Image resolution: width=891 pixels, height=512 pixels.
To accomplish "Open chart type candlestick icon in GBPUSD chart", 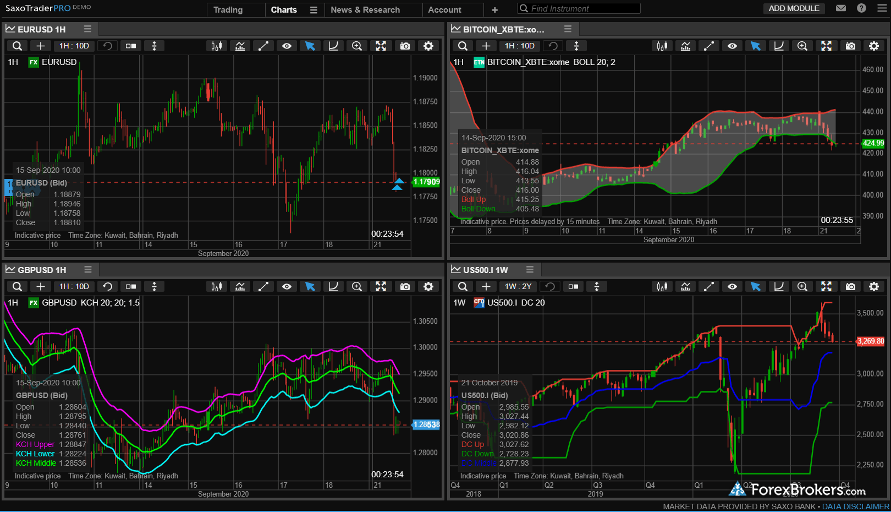I will [x=216, y=286].
